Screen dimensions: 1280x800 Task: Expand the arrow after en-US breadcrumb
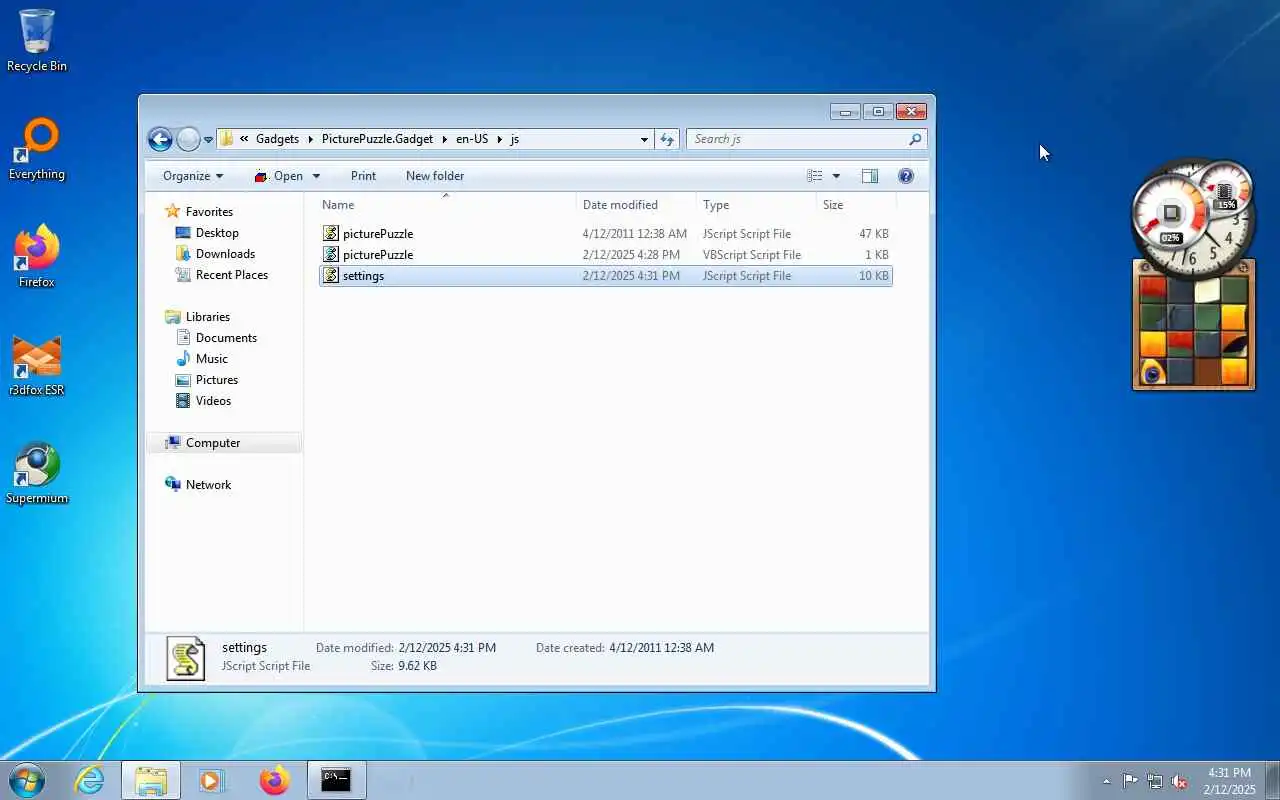coord(500,139)
